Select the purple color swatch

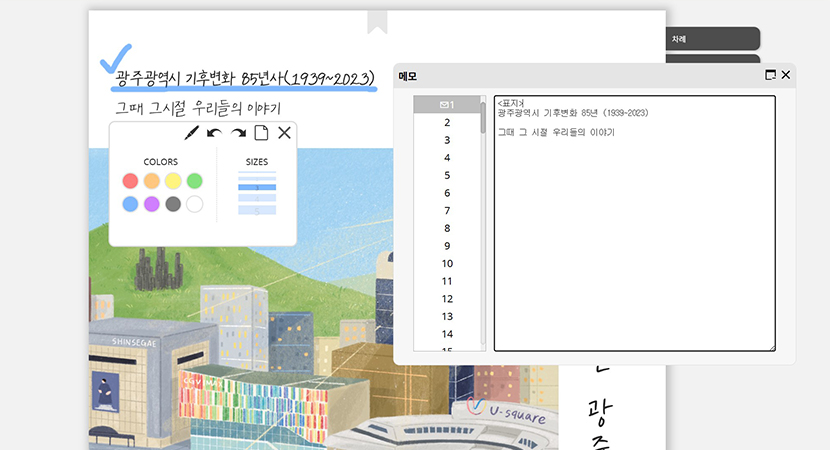pyautogui.click(x=151, y=204)
